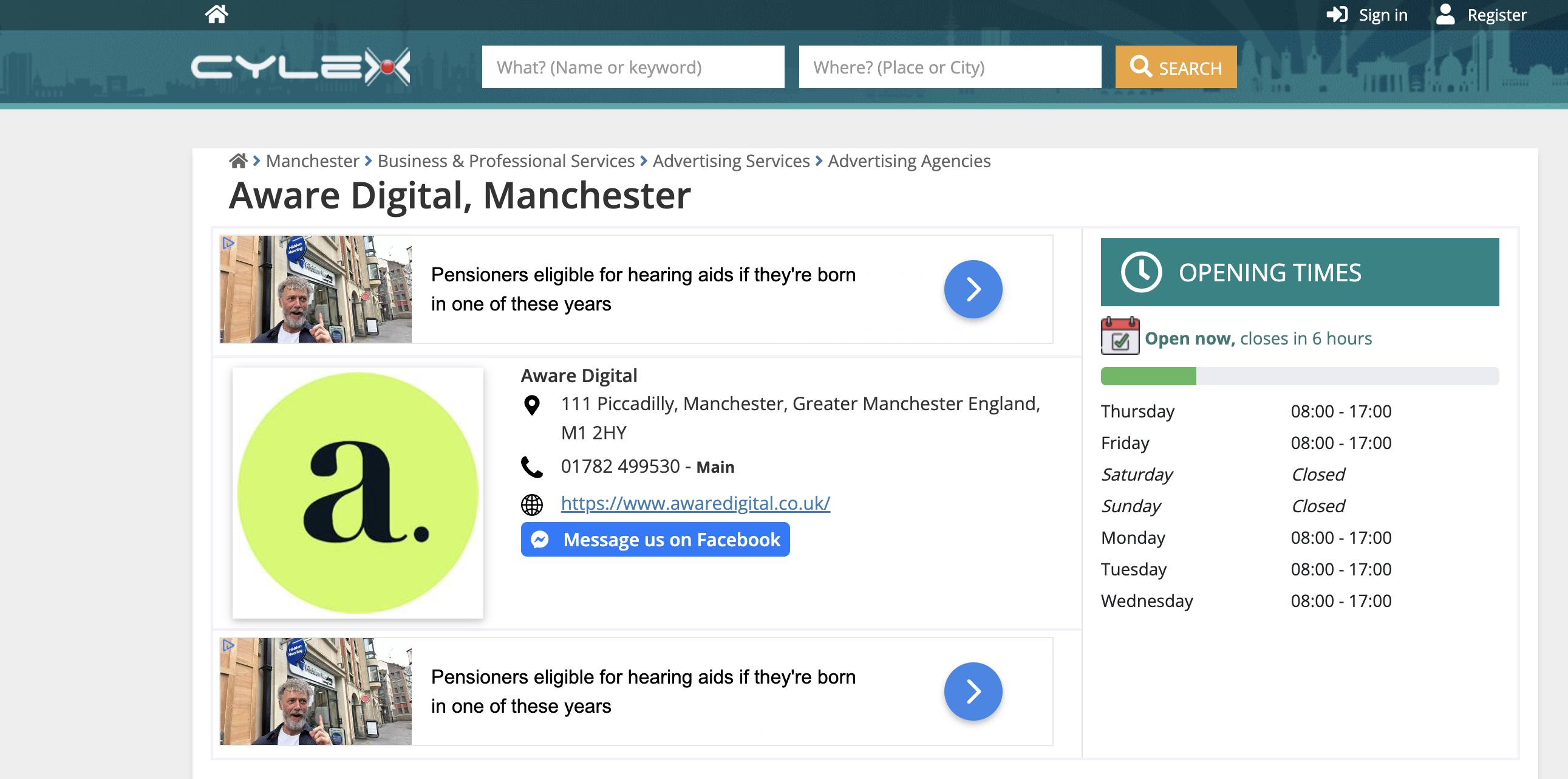Screen dimensions: 1568x779
Task: Click the Sunday Closed row
Action: pos(1300,506)
